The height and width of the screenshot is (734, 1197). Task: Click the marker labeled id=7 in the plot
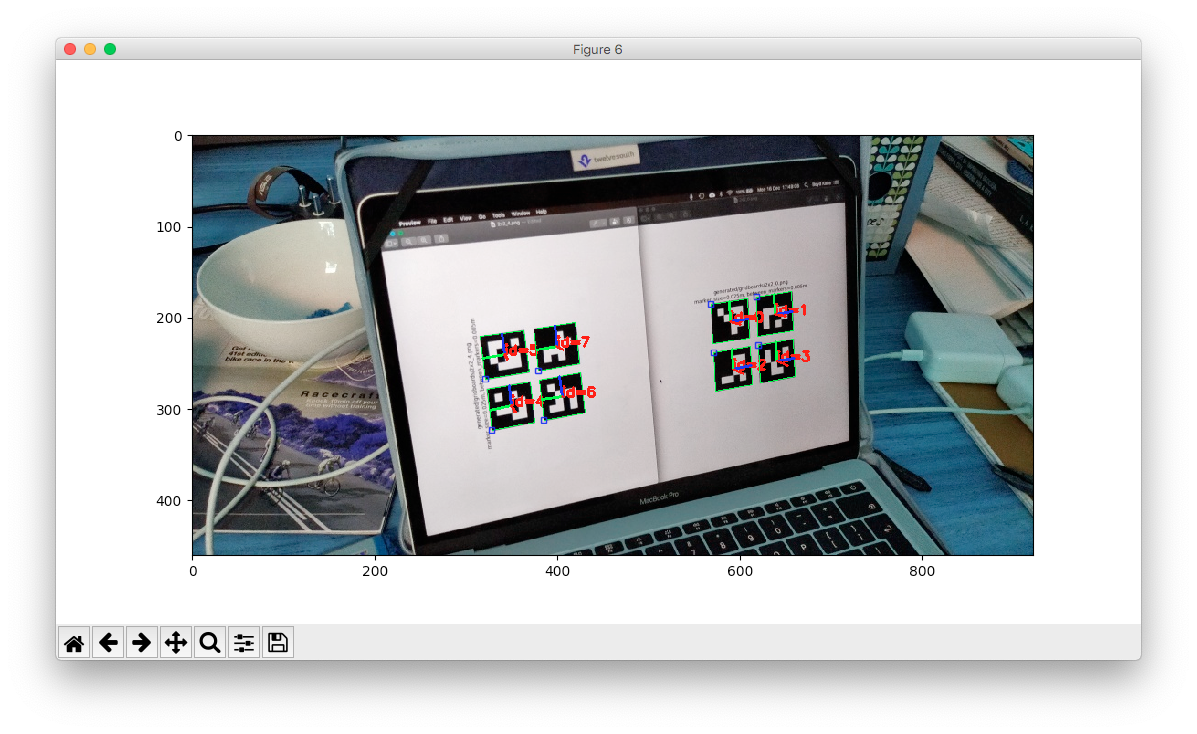click(x=556, y=347)
